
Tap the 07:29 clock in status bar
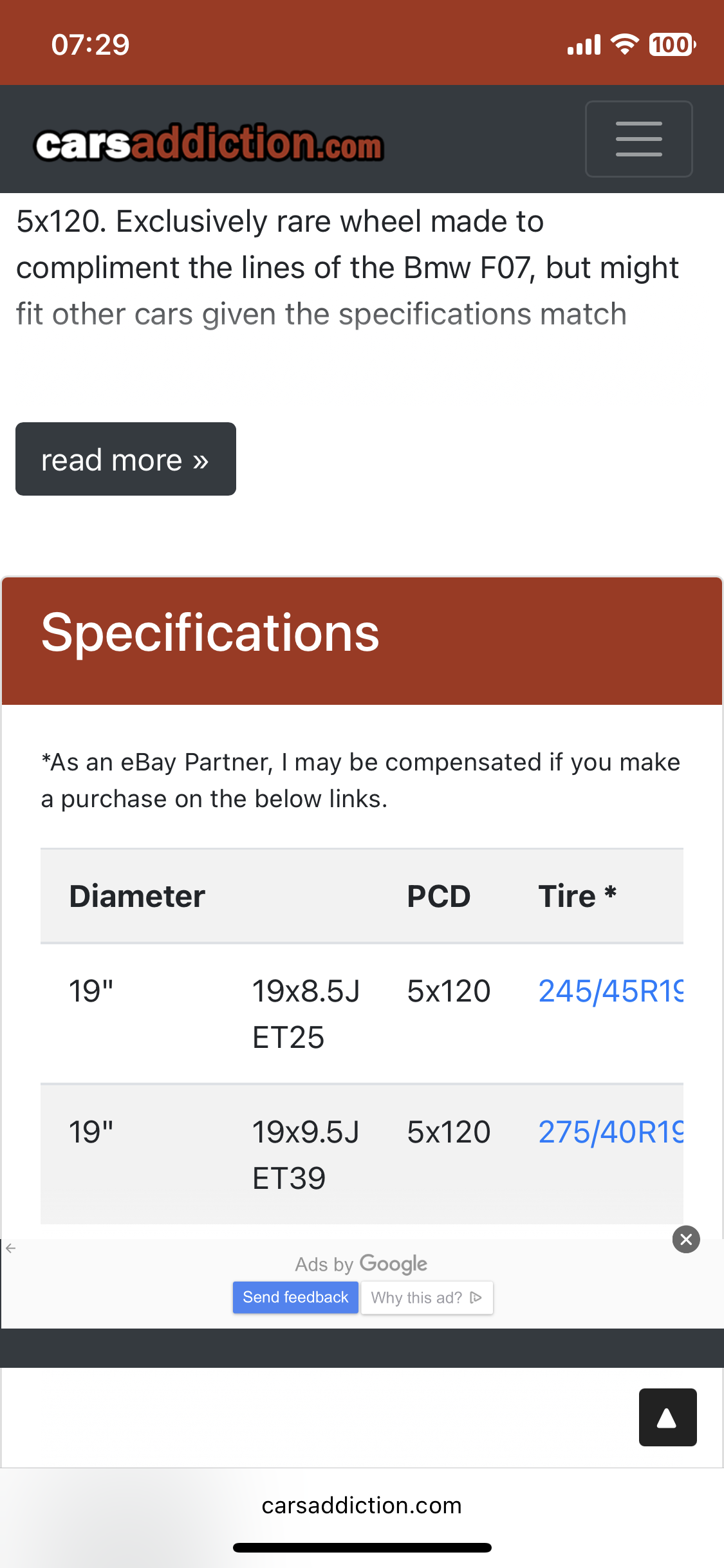tap(91, 44)
